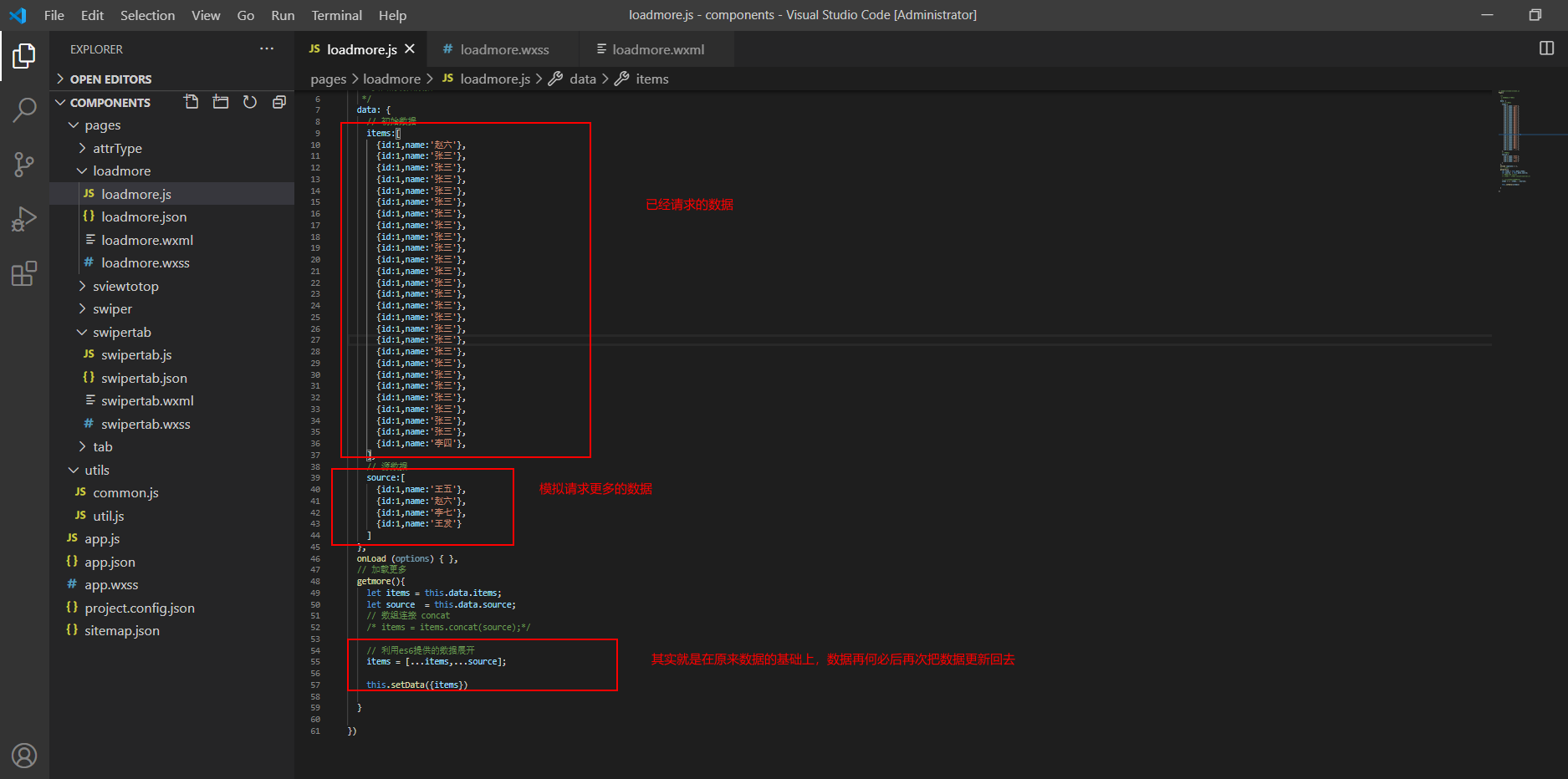This screenshot has width=1568, height=779.
Task: Place cursor on onLoad (options) line
Action: 407,559
